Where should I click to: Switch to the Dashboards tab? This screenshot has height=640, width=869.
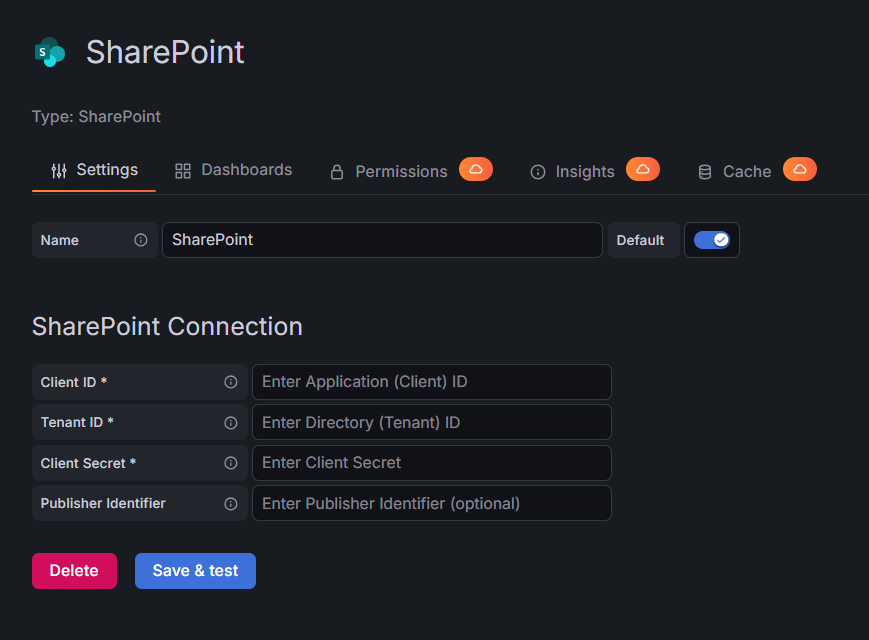(x=233, y=170)
